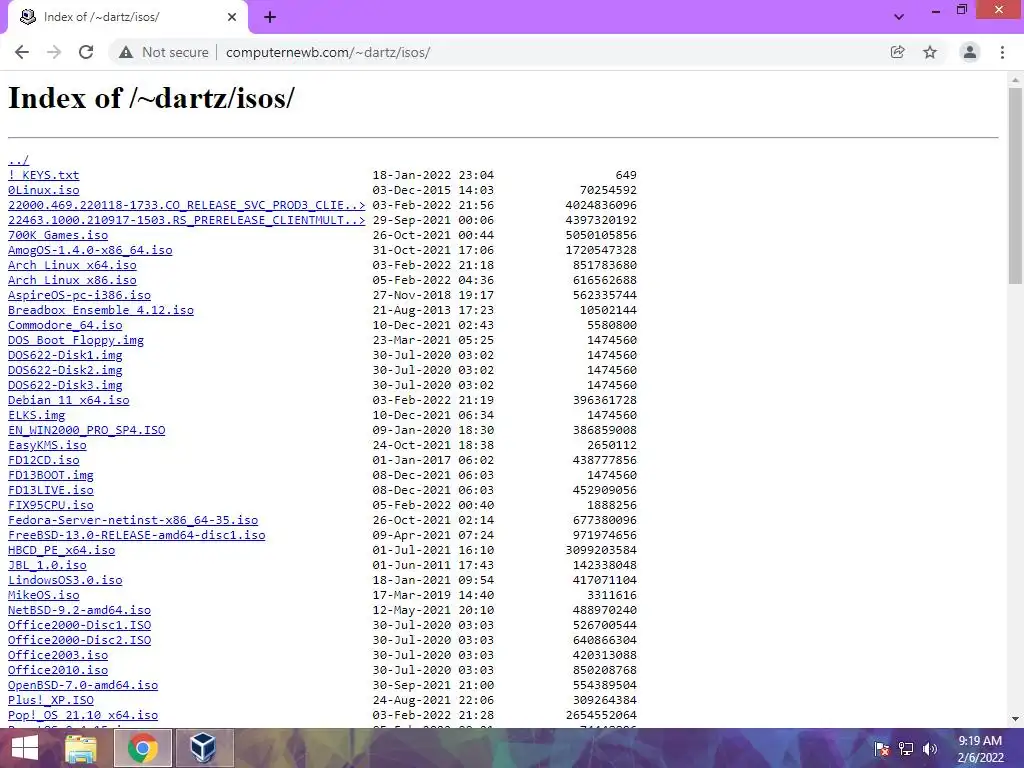Image resolution: width=1024 pixels, height=768 pixels.
Task: Open the JBL_1.0.iso link
Action: [x=47, y=566]
